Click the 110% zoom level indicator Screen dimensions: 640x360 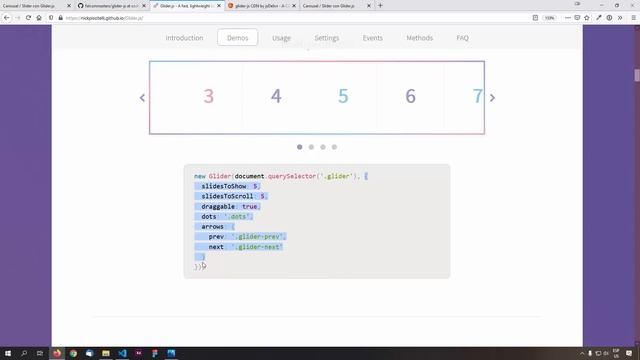[550, 18]
